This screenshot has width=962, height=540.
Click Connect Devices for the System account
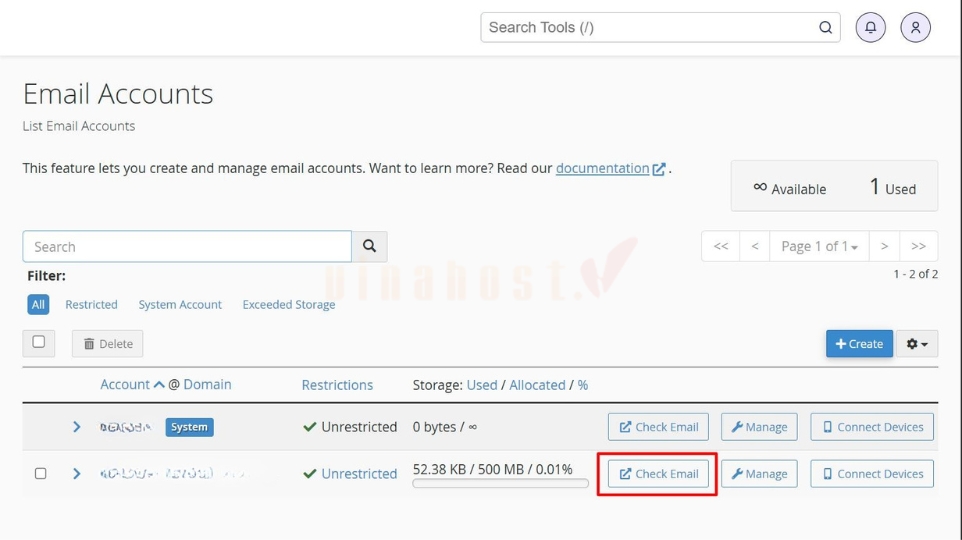click(x=872, y=426)
